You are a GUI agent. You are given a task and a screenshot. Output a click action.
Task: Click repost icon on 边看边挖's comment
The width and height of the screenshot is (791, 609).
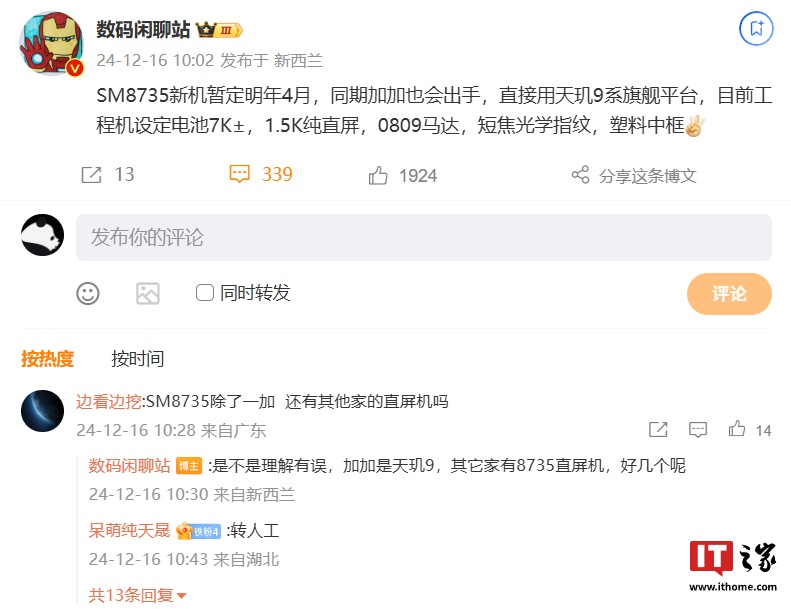tap(658, 429)
